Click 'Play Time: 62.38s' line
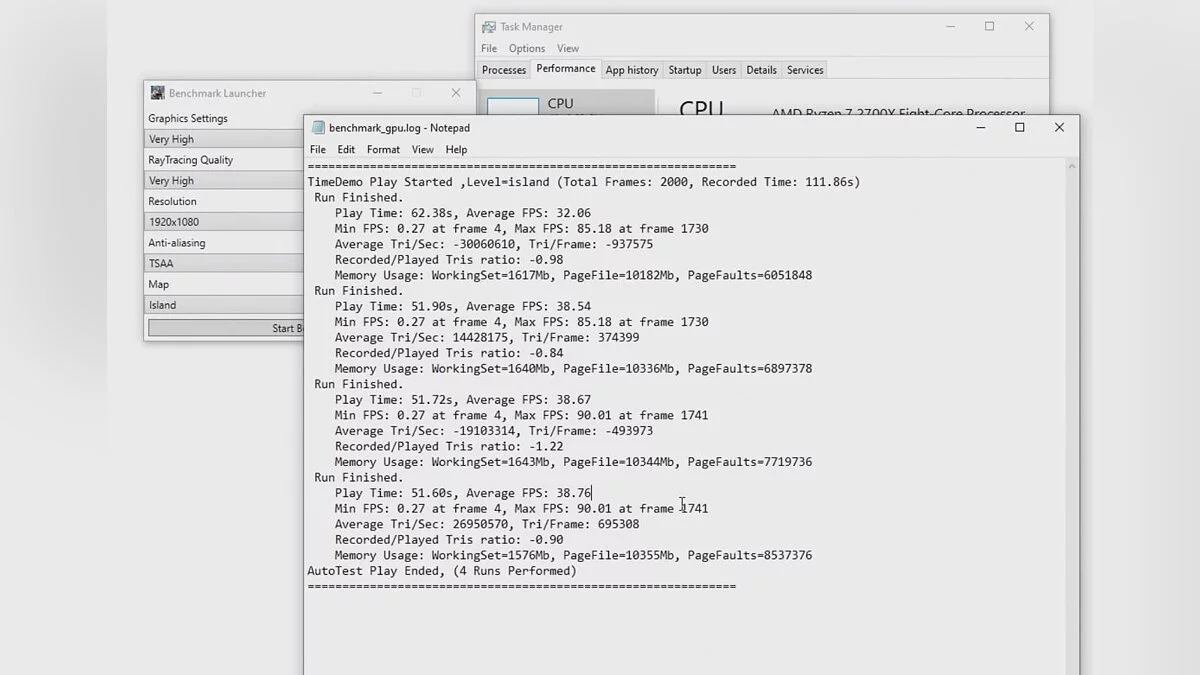 pyautogui.click(x=463, y=213)
